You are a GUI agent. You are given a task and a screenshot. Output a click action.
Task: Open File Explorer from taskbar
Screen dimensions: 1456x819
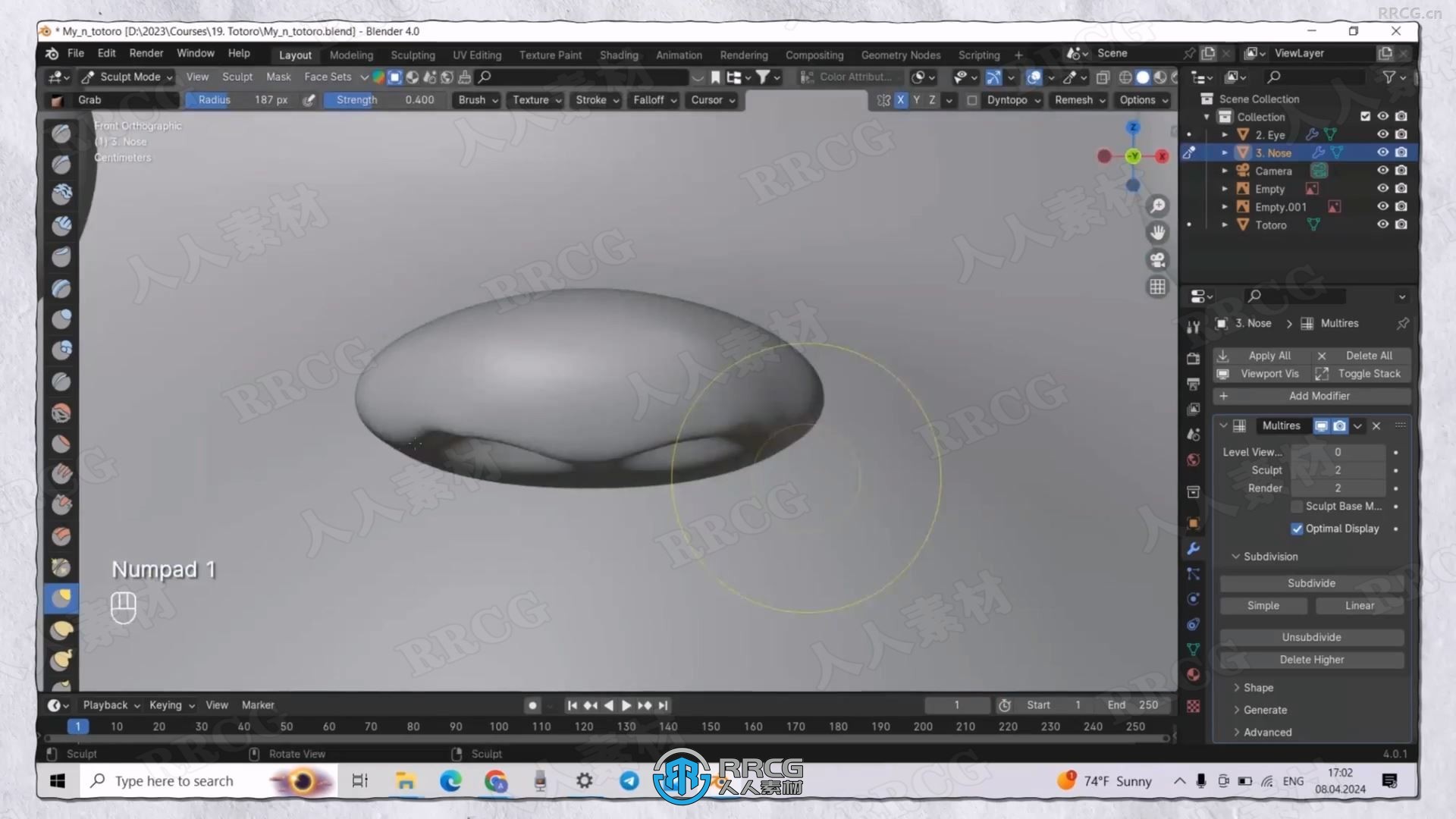pos(406,781)
